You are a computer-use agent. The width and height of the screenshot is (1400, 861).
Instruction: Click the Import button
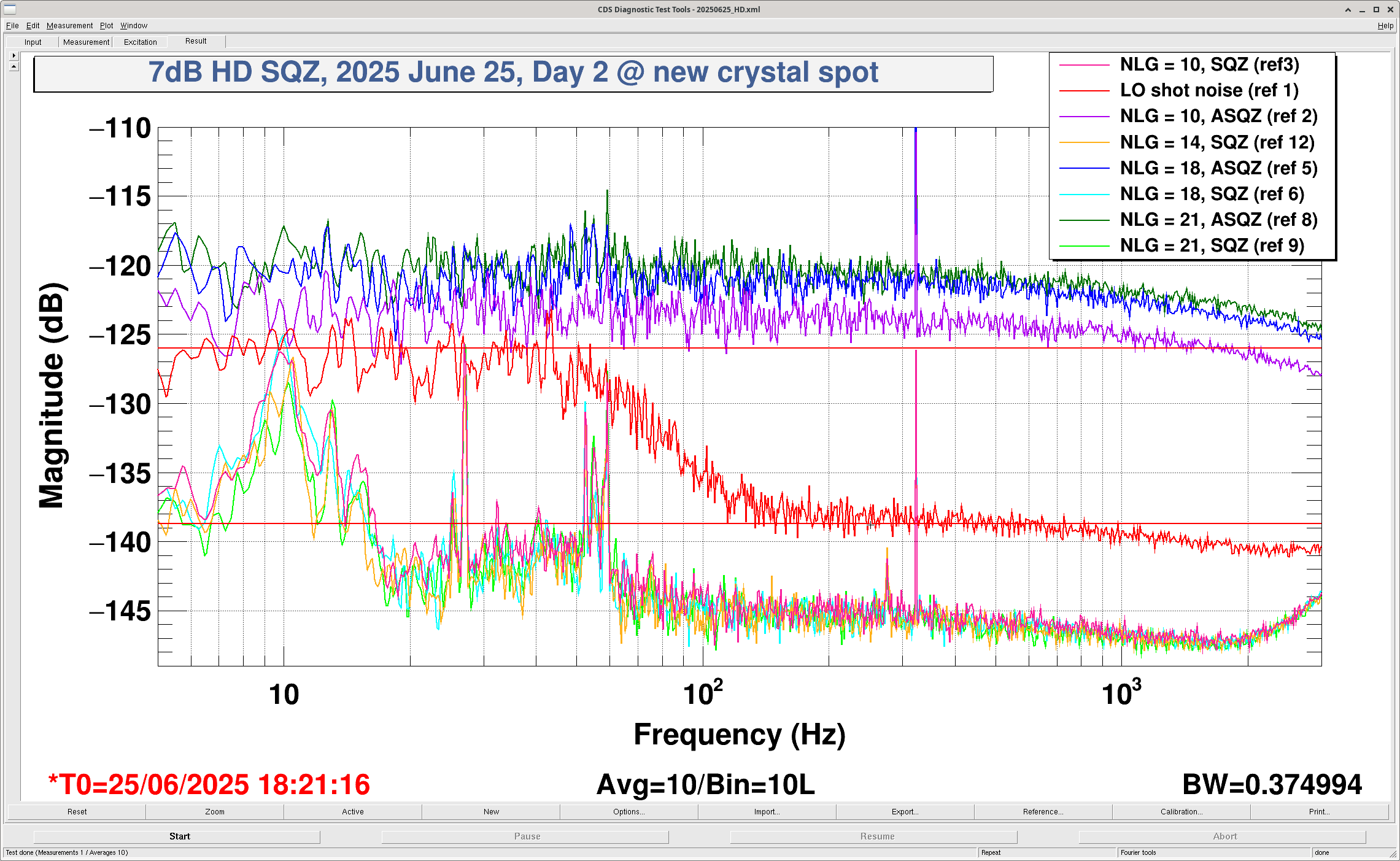[x=767, y=811]
